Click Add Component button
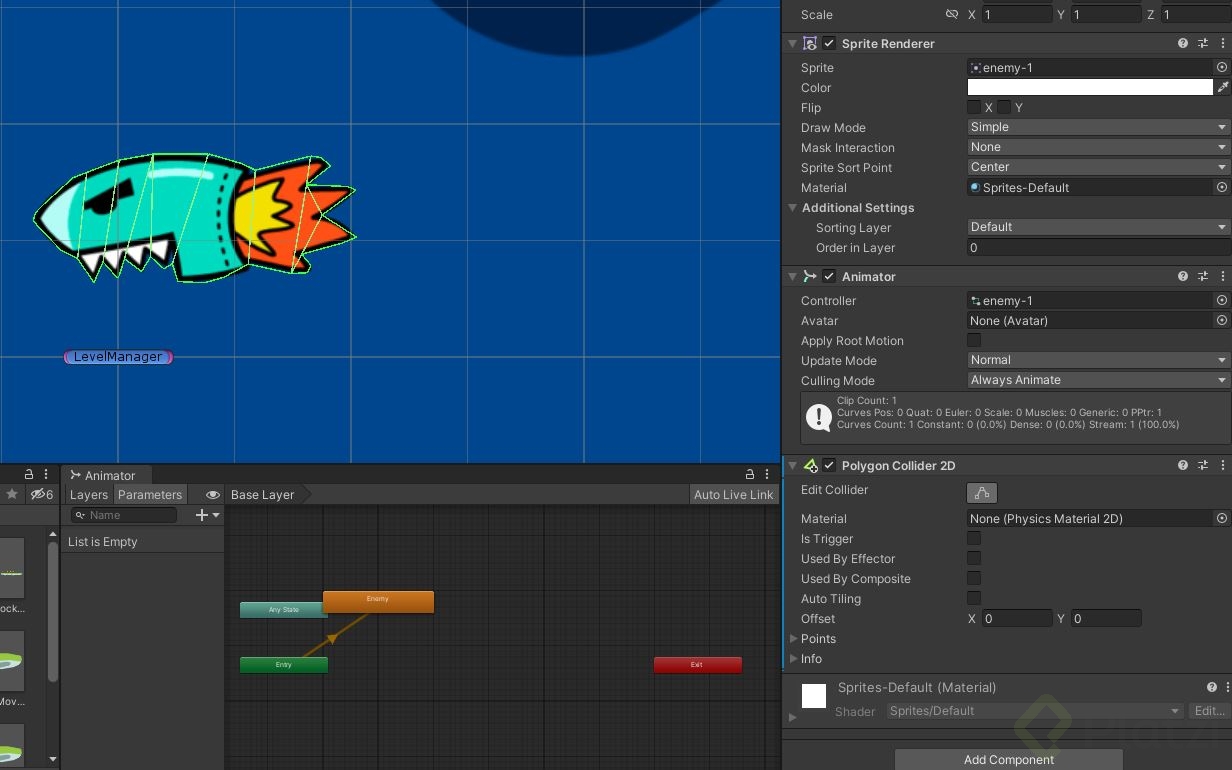1232x770 pixels. [1009, 760]
